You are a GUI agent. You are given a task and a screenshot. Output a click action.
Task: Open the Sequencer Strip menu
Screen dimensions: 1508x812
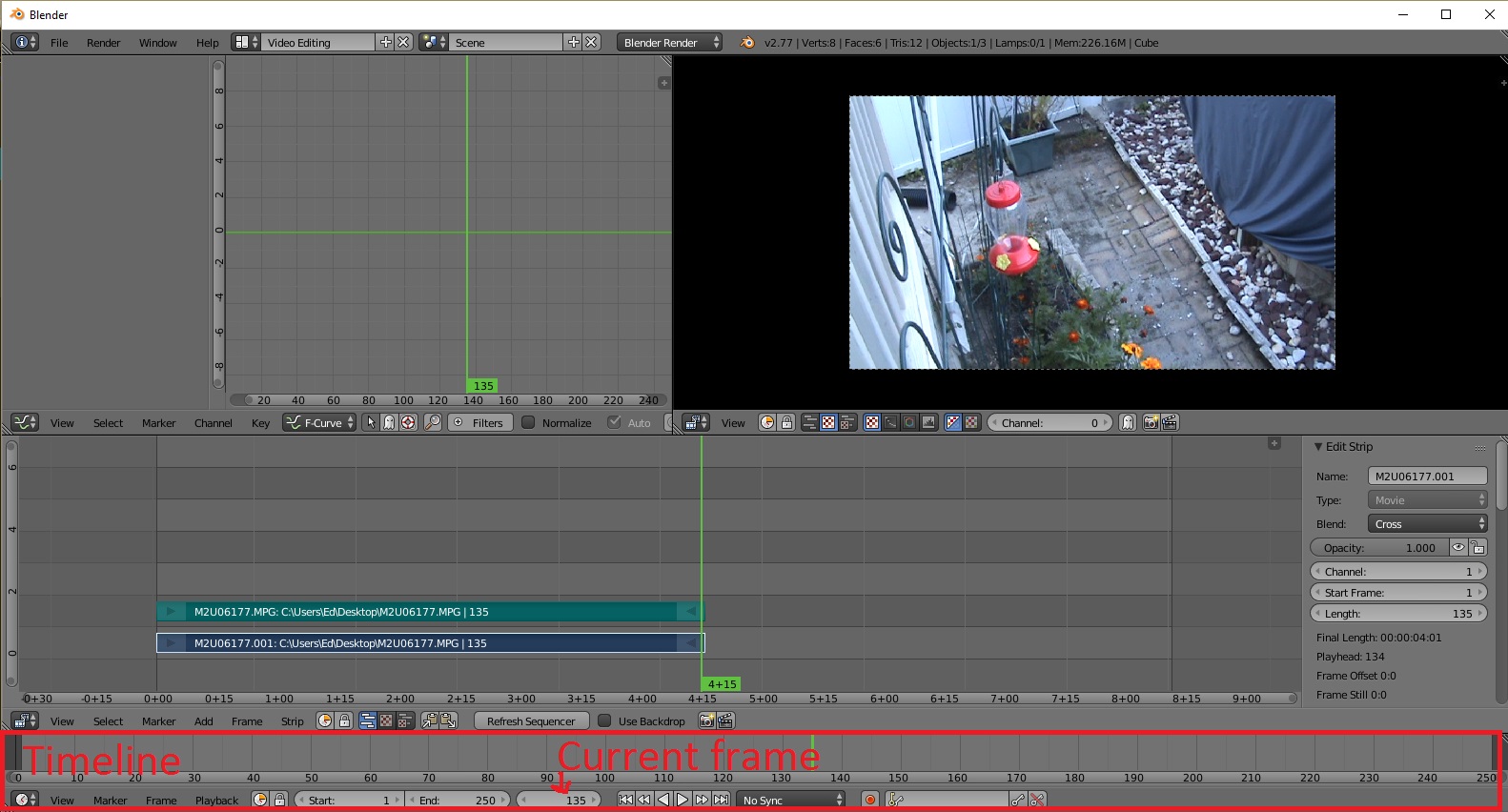coord(292,721)
